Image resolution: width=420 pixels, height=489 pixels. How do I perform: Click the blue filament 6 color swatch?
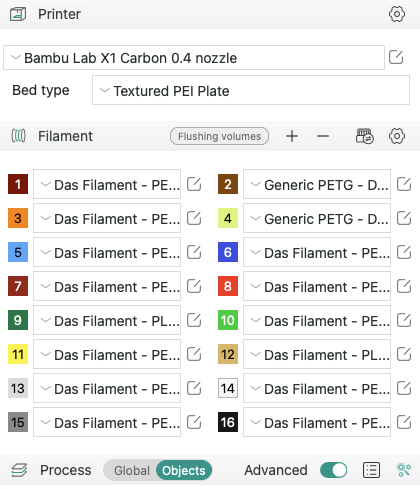click(228, 252)
